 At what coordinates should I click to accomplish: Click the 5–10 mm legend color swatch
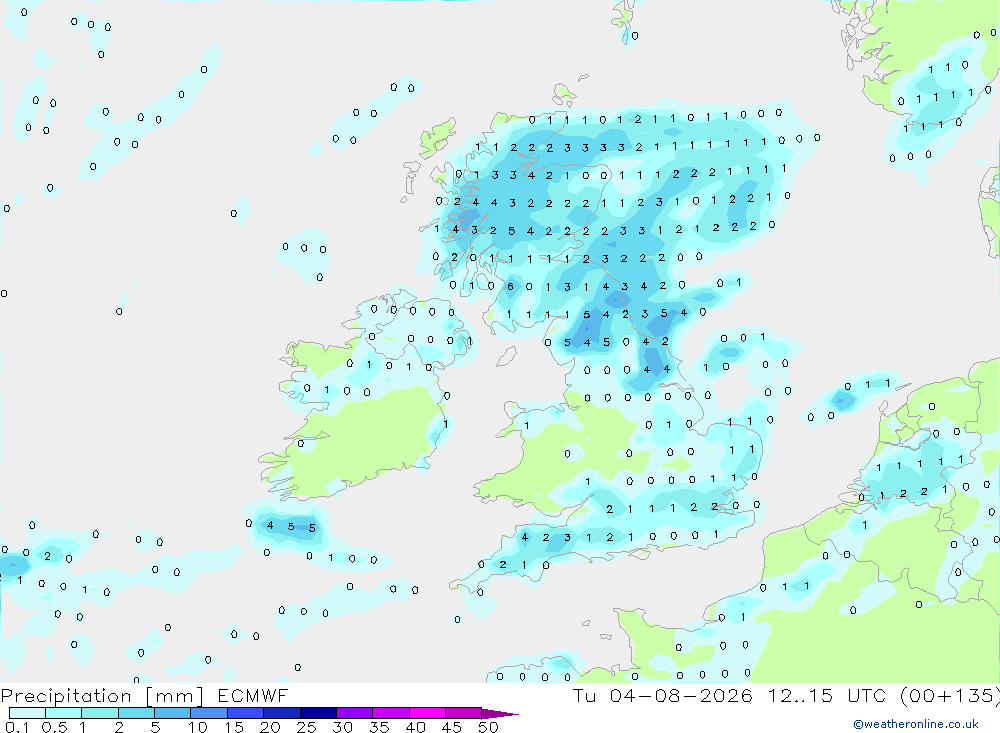pos(172,713)
